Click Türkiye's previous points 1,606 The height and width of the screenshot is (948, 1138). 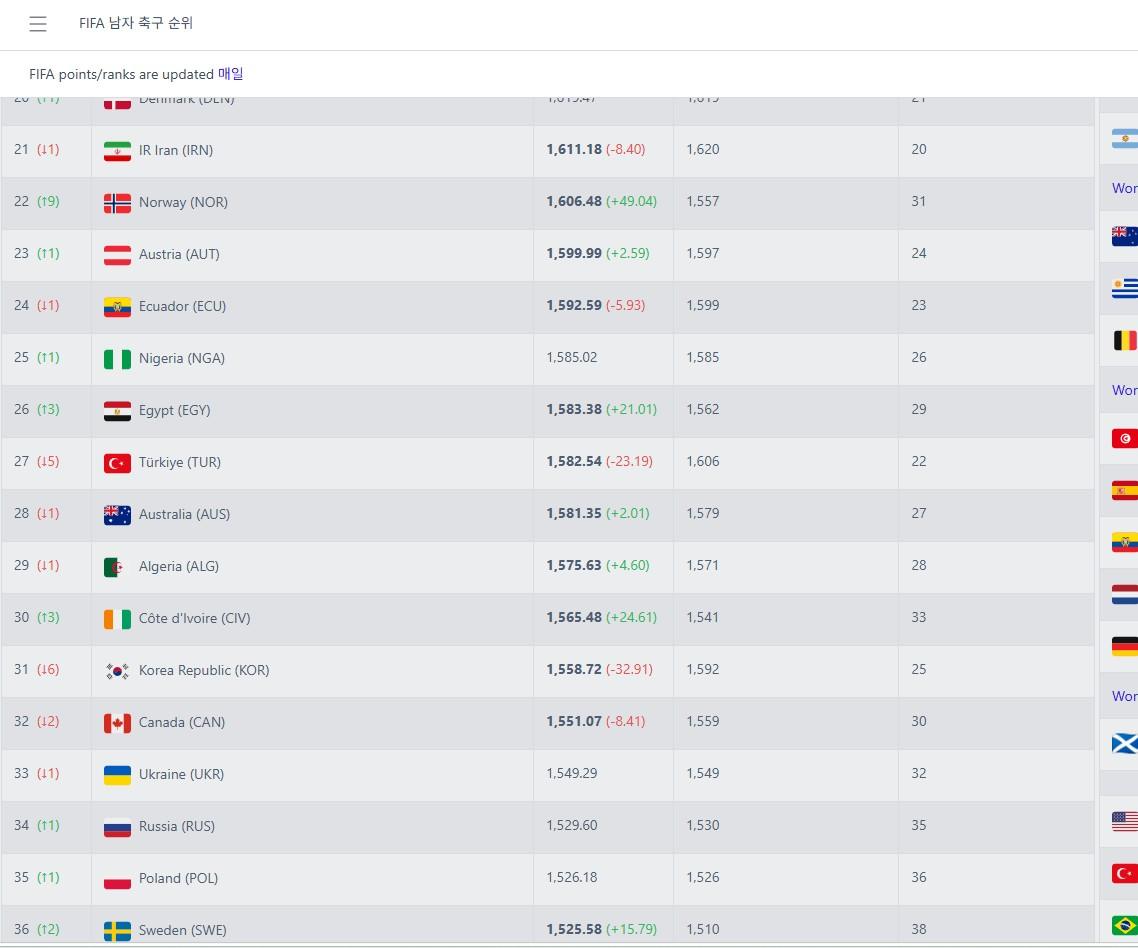[x=703, y=462]
